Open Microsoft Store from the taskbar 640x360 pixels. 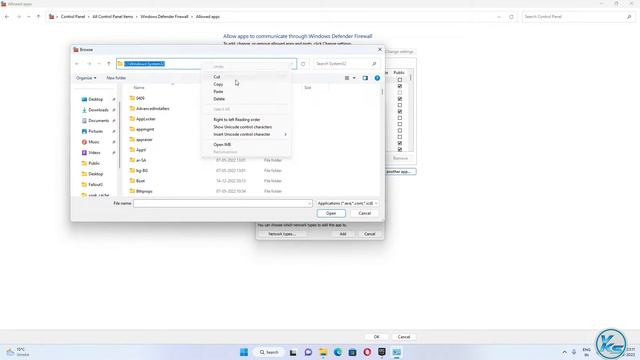[x=352, y=352]
